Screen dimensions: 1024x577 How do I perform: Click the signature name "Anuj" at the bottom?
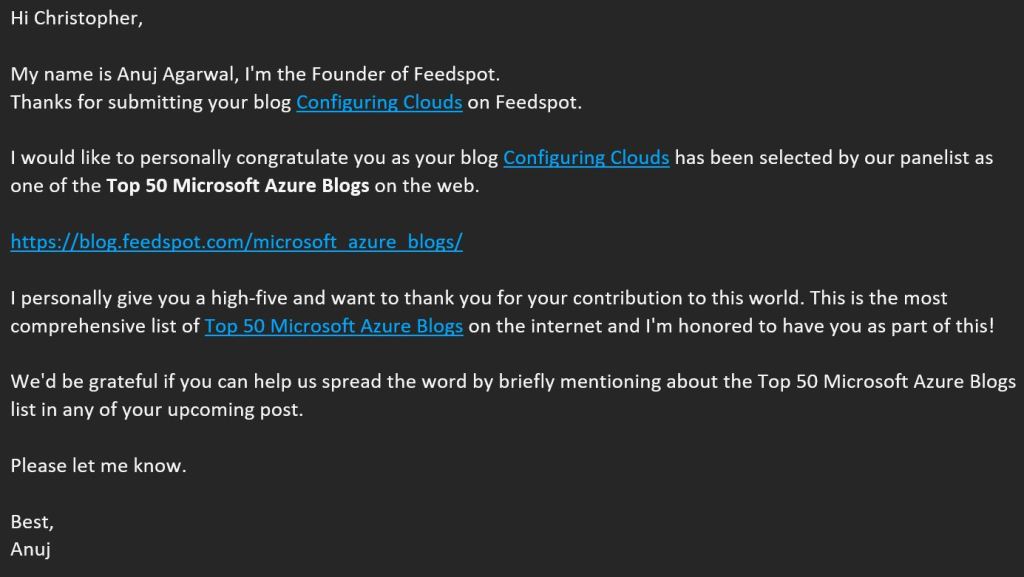point(30,549)
